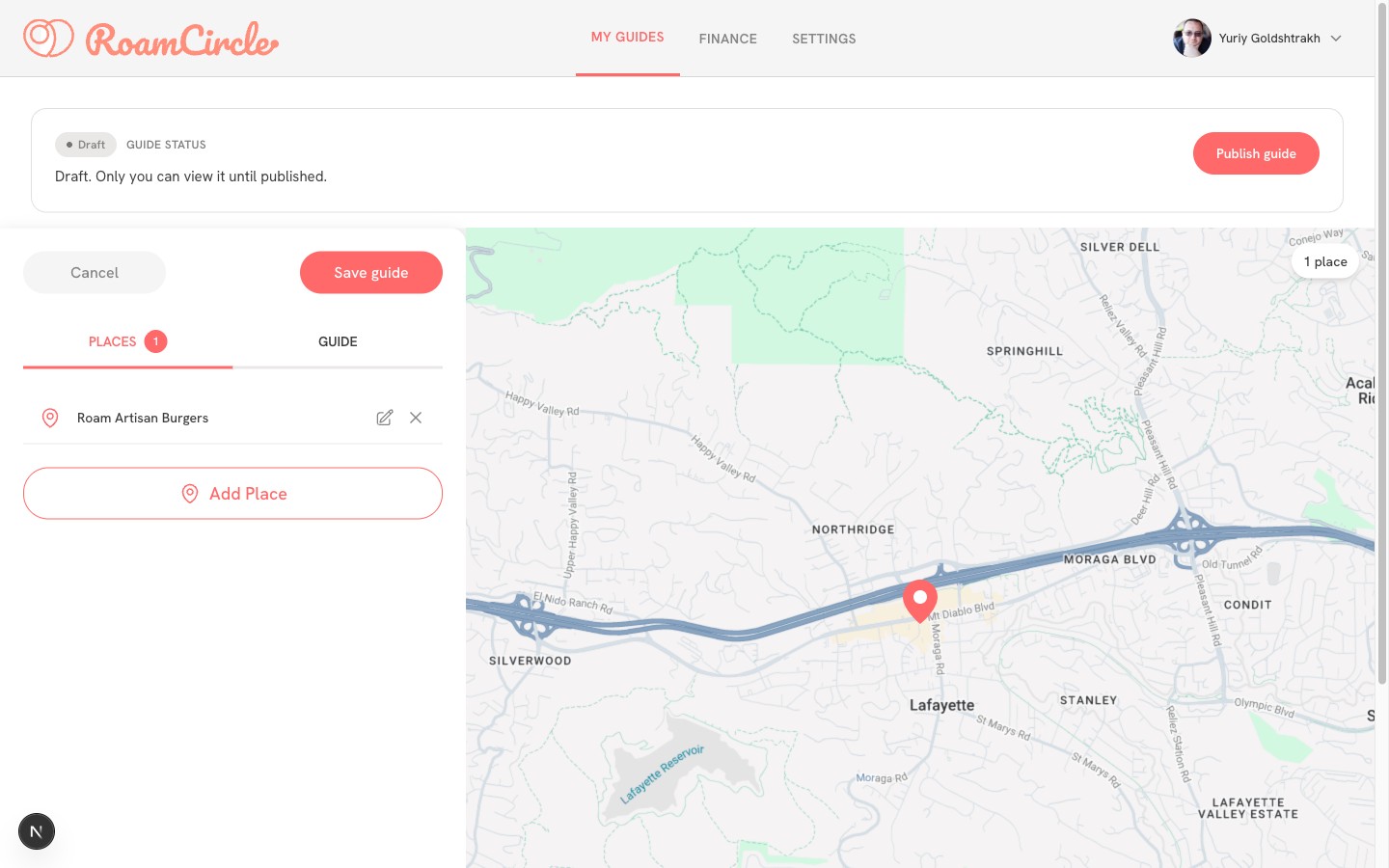1389x868 pixels.
Task: Click the pin icon beside Roam Artisan Burgers
Action: click(x=50, y=418)
